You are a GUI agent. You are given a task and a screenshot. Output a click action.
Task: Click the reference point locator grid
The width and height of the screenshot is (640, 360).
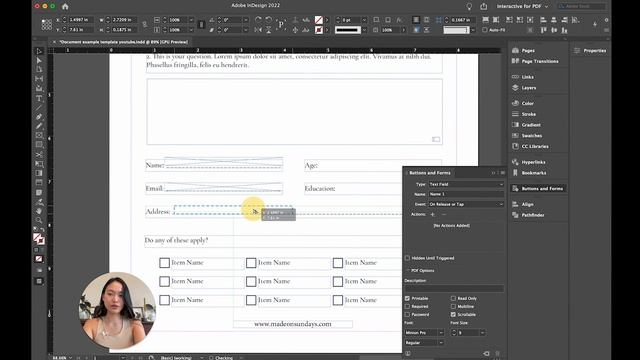(47, 24)
